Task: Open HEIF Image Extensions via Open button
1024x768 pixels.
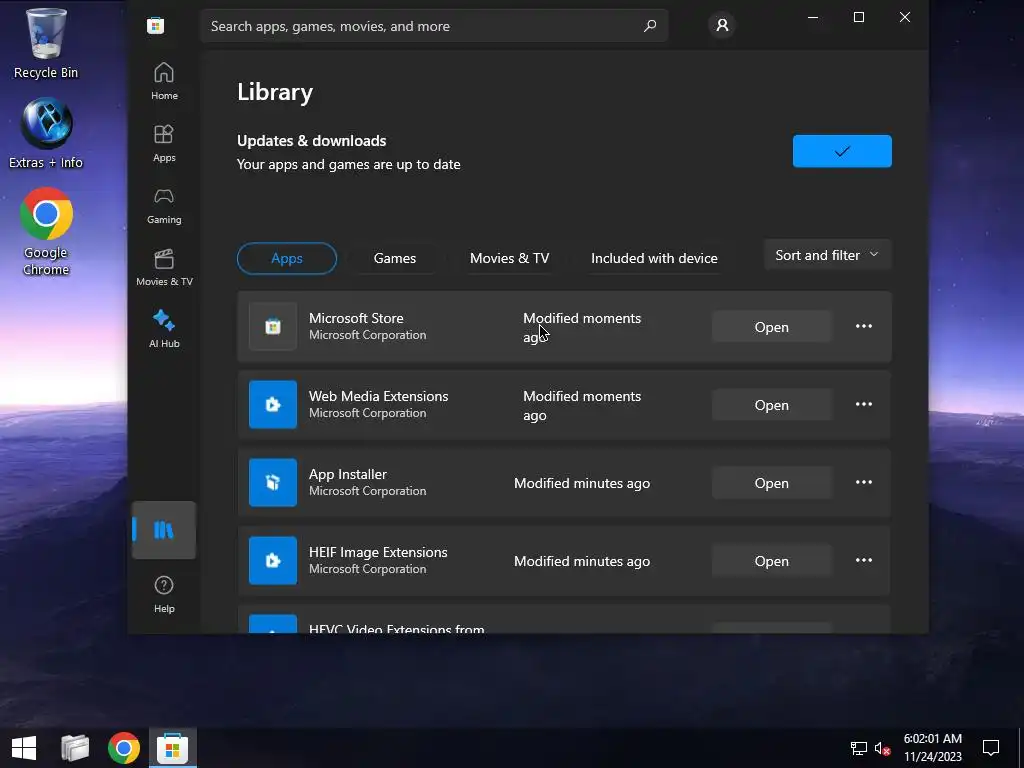Action: [772, 561]
